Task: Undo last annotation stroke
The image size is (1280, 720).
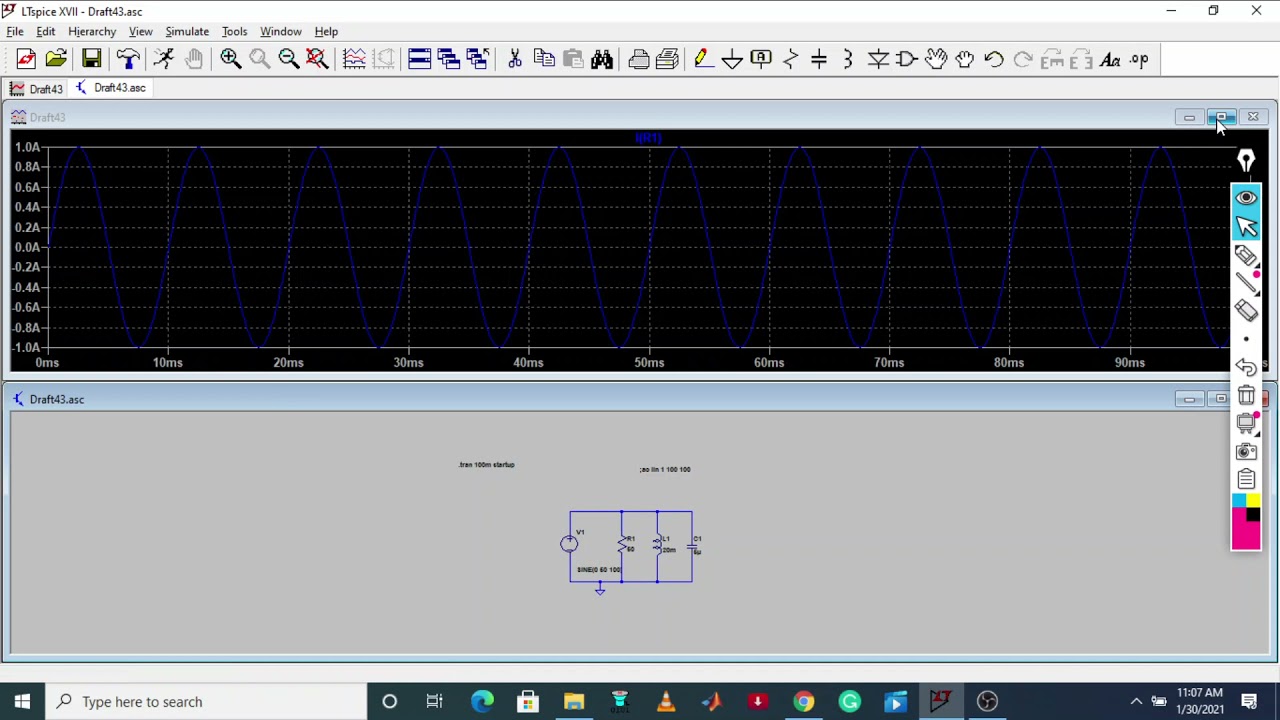Action: point(1246,368)
